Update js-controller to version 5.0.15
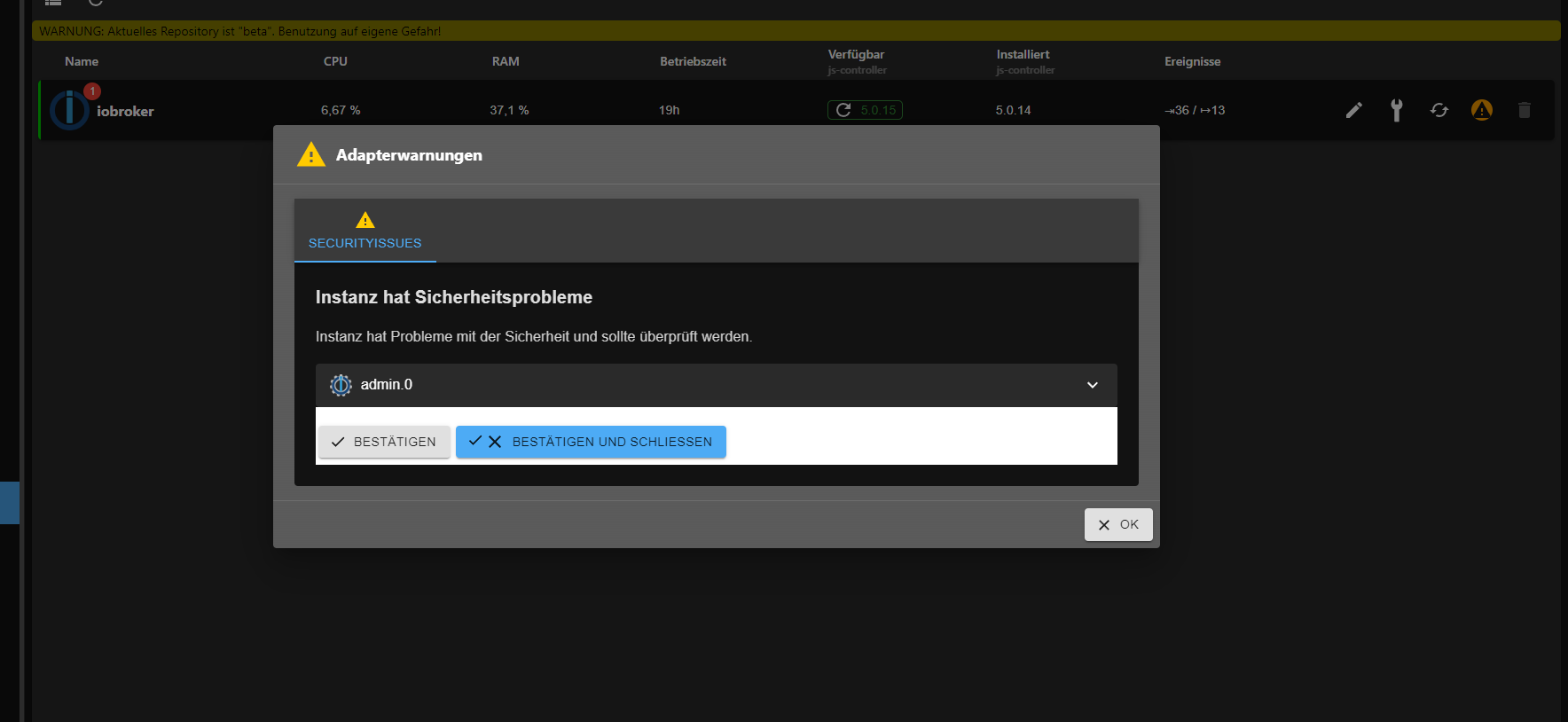 click(865, 110)
